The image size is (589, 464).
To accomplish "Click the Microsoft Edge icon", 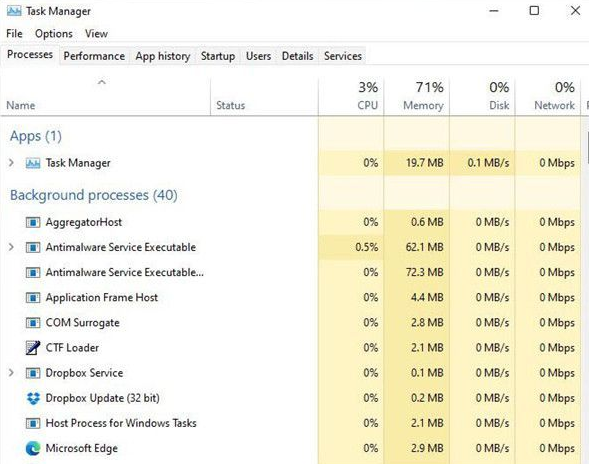I will point(33,448).
